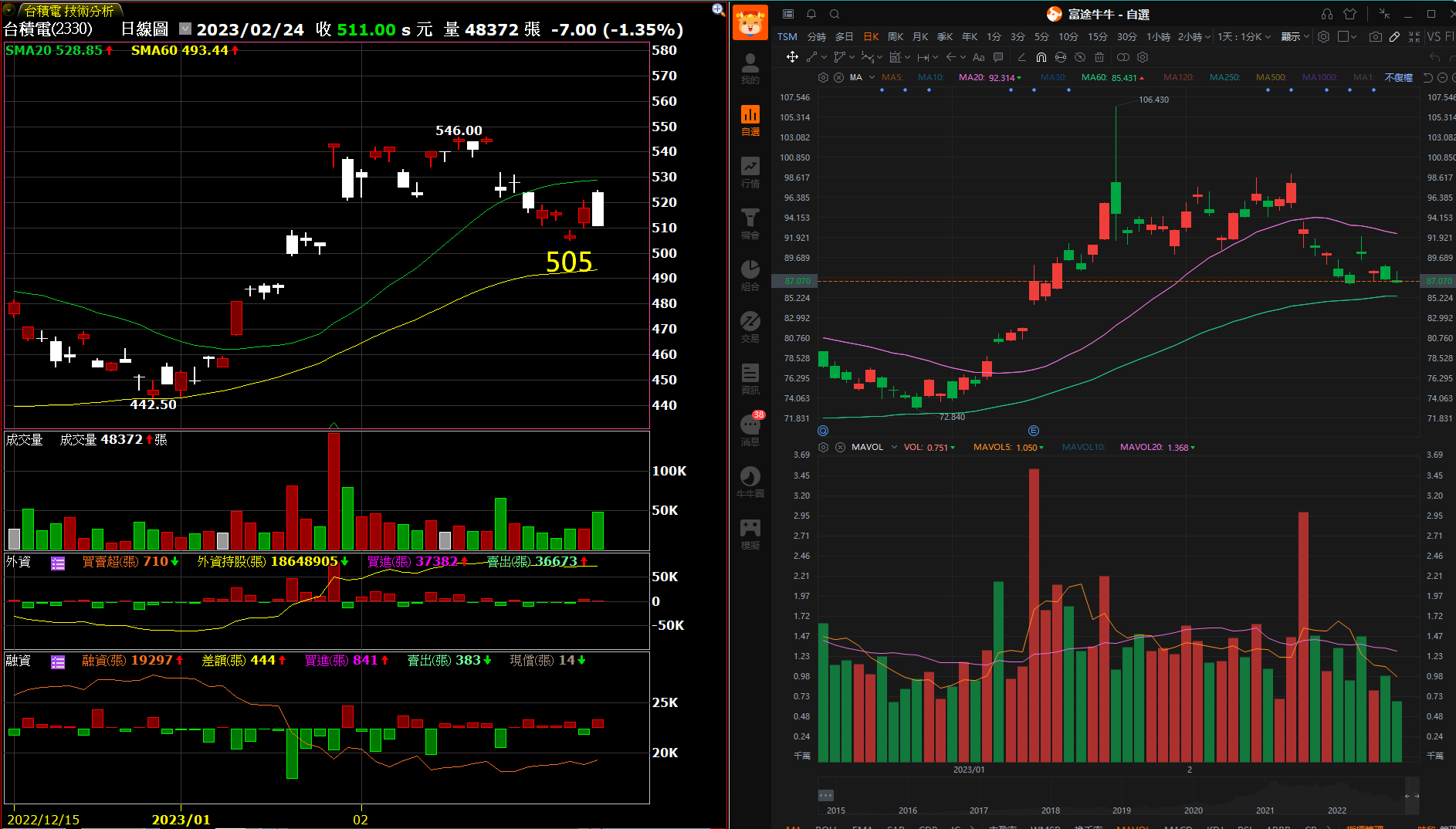Take chart screenshot with camera icon
Image resolution: width=1456 pixels, height=829 pixels.
1376,36
